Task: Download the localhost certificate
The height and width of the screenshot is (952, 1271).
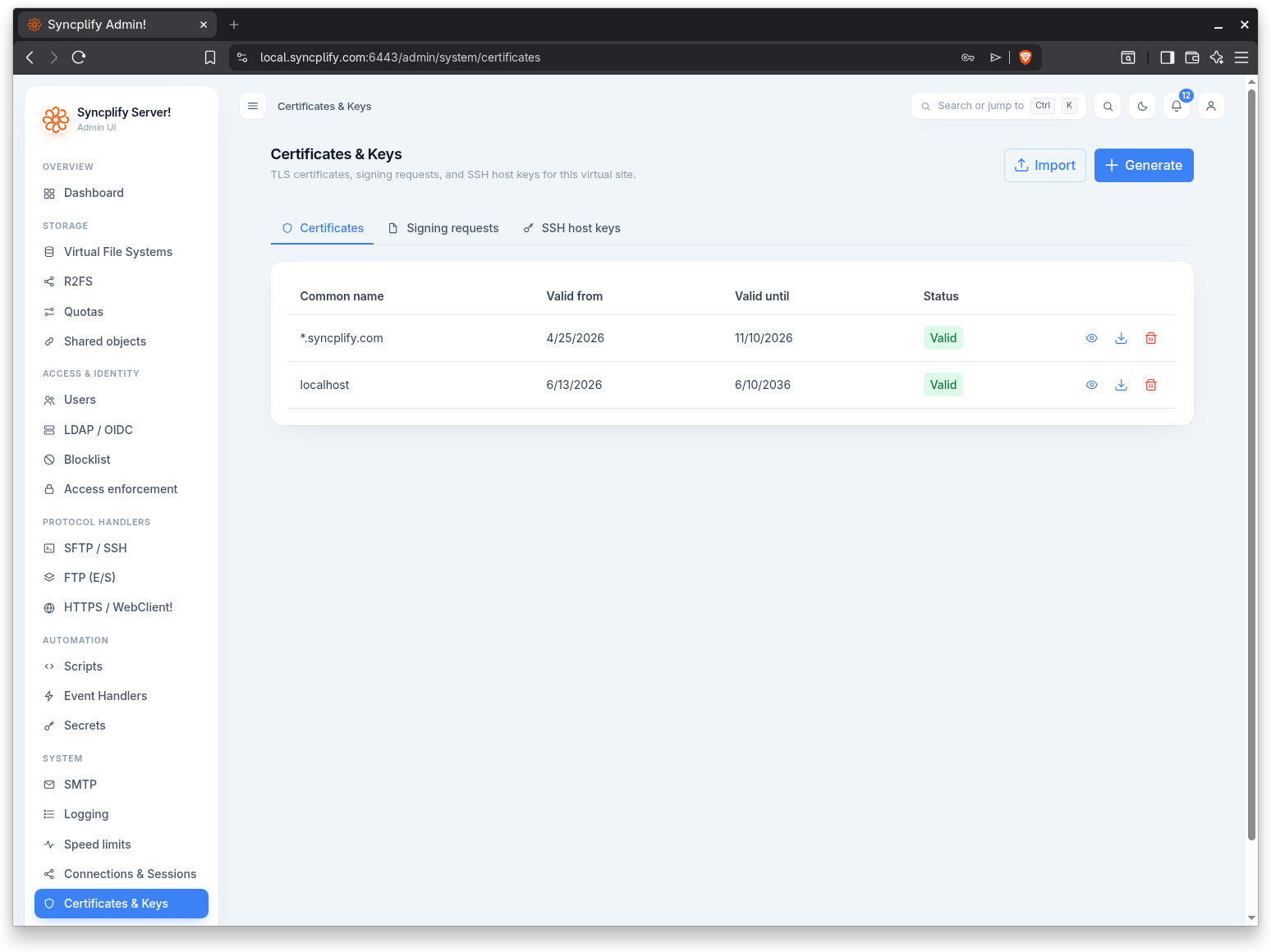Action: tap(1121, 385)
